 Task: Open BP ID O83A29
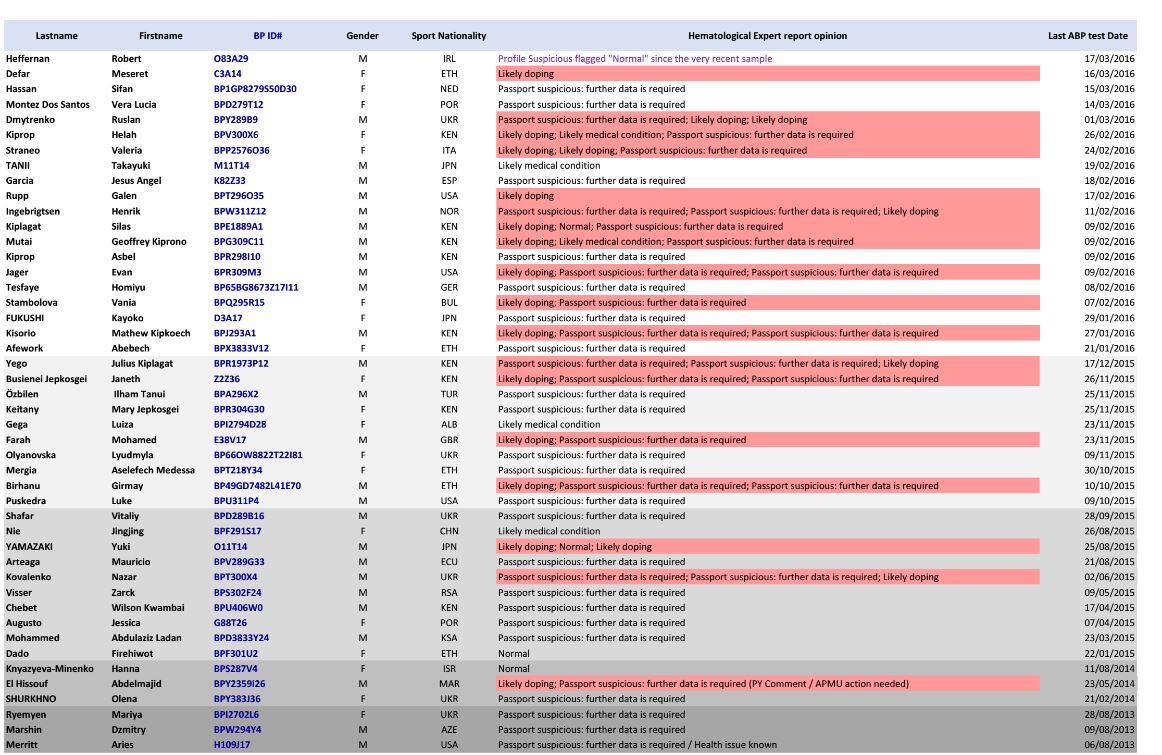[x=231, y=59]
